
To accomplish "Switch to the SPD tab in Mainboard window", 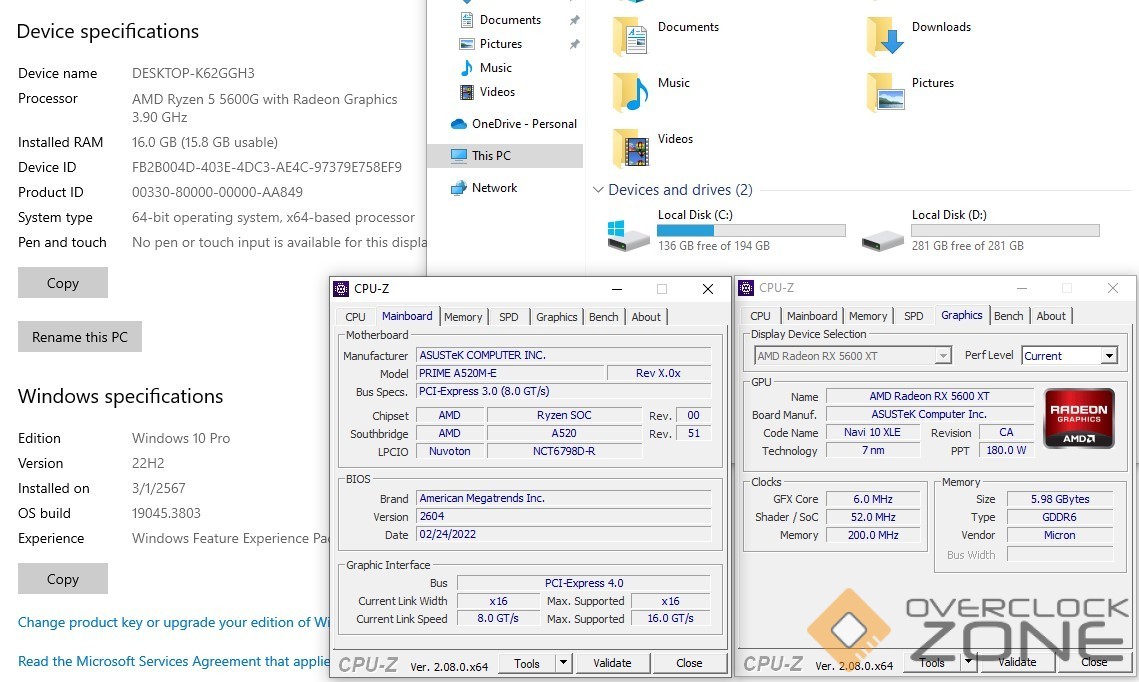I will 509,317.
